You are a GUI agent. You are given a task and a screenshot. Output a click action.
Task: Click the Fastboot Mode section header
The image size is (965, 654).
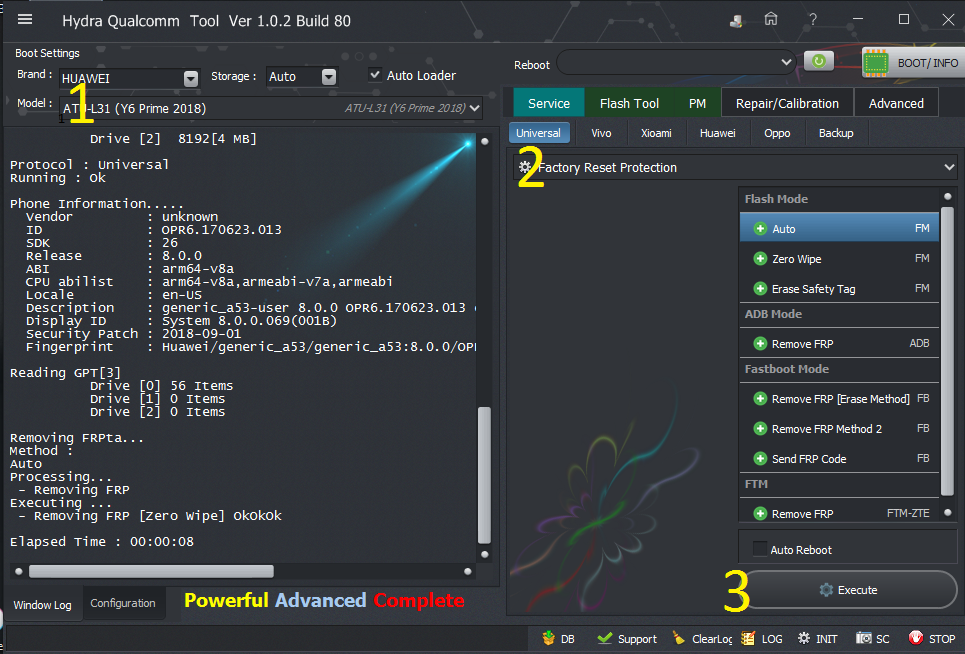tap(787, 369)
